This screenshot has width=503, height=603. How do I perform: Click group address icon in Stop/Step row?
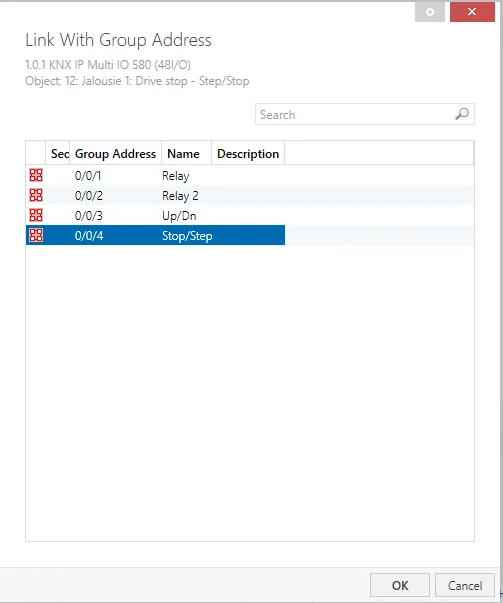pyautogui.click(x=36, y=235)
